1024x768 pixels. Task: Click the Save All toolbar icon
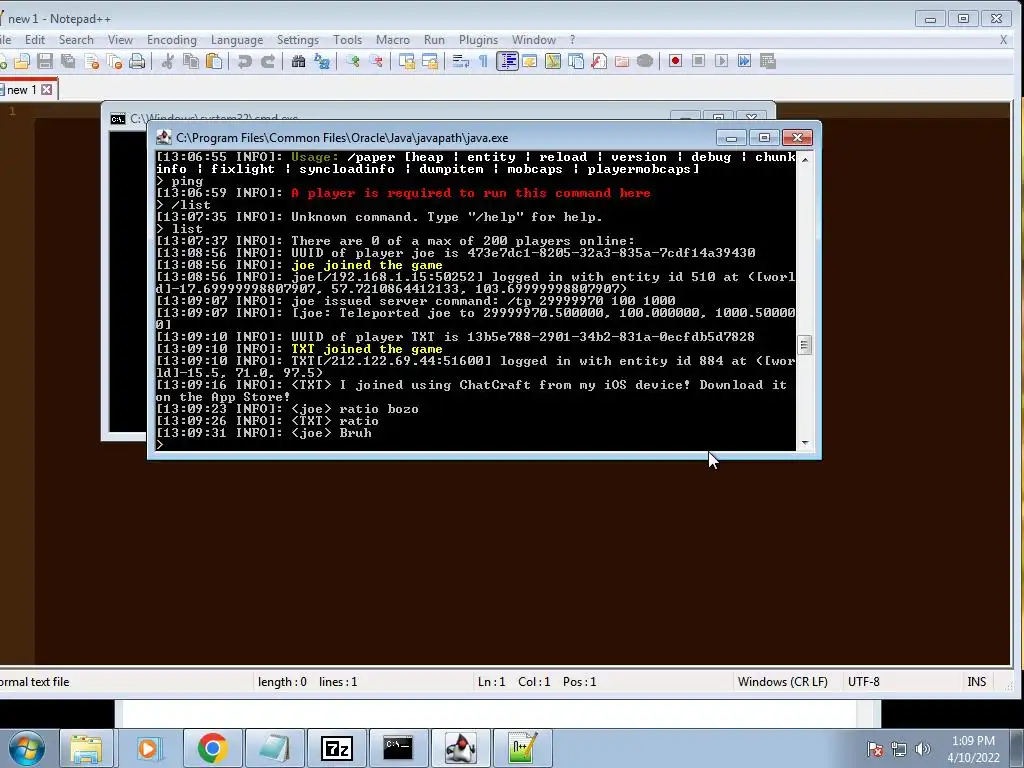(68, 61)
